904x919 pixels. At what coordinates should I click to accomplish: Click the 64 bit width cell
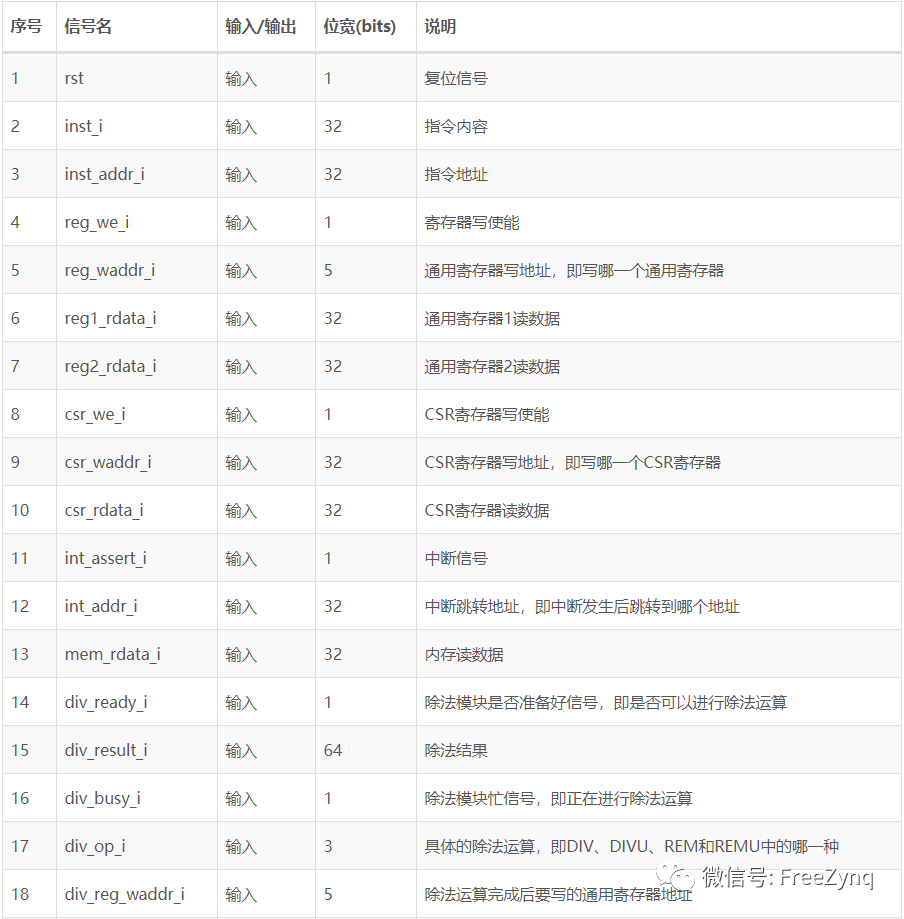[x=333, y=750]
